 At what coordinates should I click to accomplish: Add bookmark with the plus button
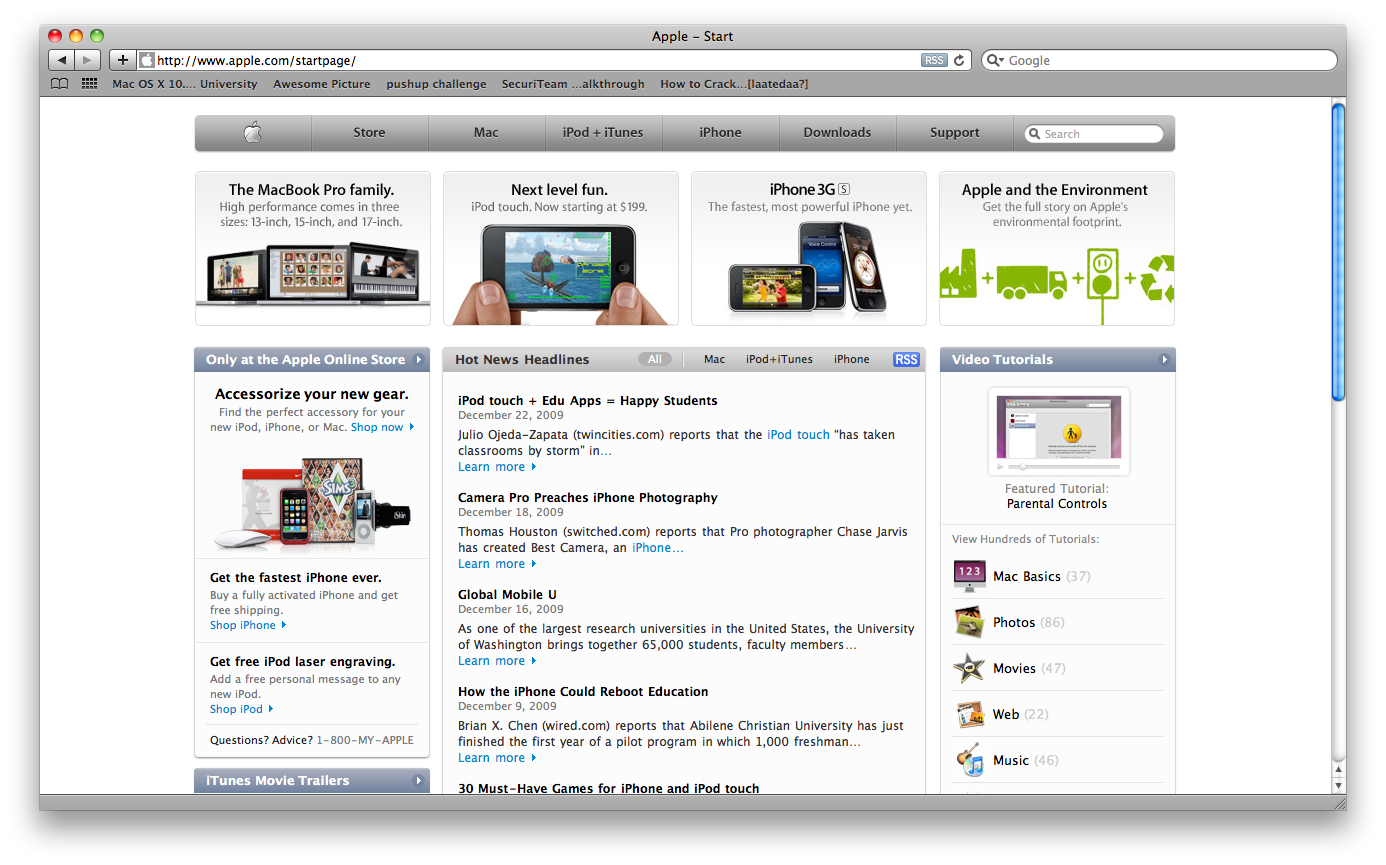[122, 60]
